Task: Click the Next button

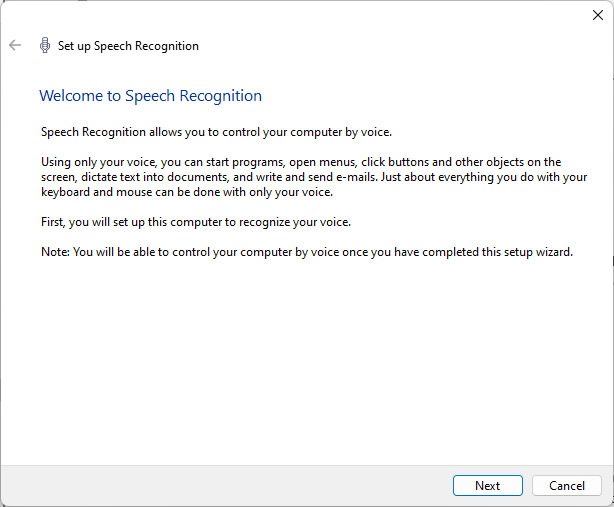Action: (x=488, y=485)
